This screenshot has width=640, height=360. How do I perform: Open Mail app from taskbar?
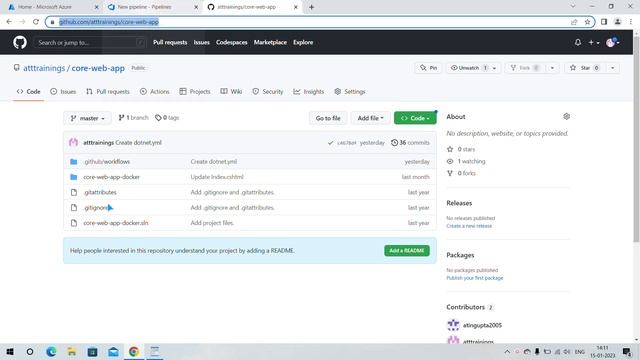113,351
